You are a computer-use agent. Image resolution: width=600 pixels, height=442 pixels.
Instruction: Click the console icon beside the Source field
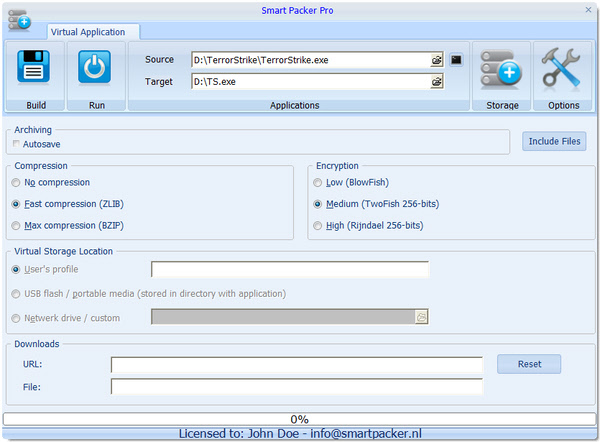click(x=456, y=60)
